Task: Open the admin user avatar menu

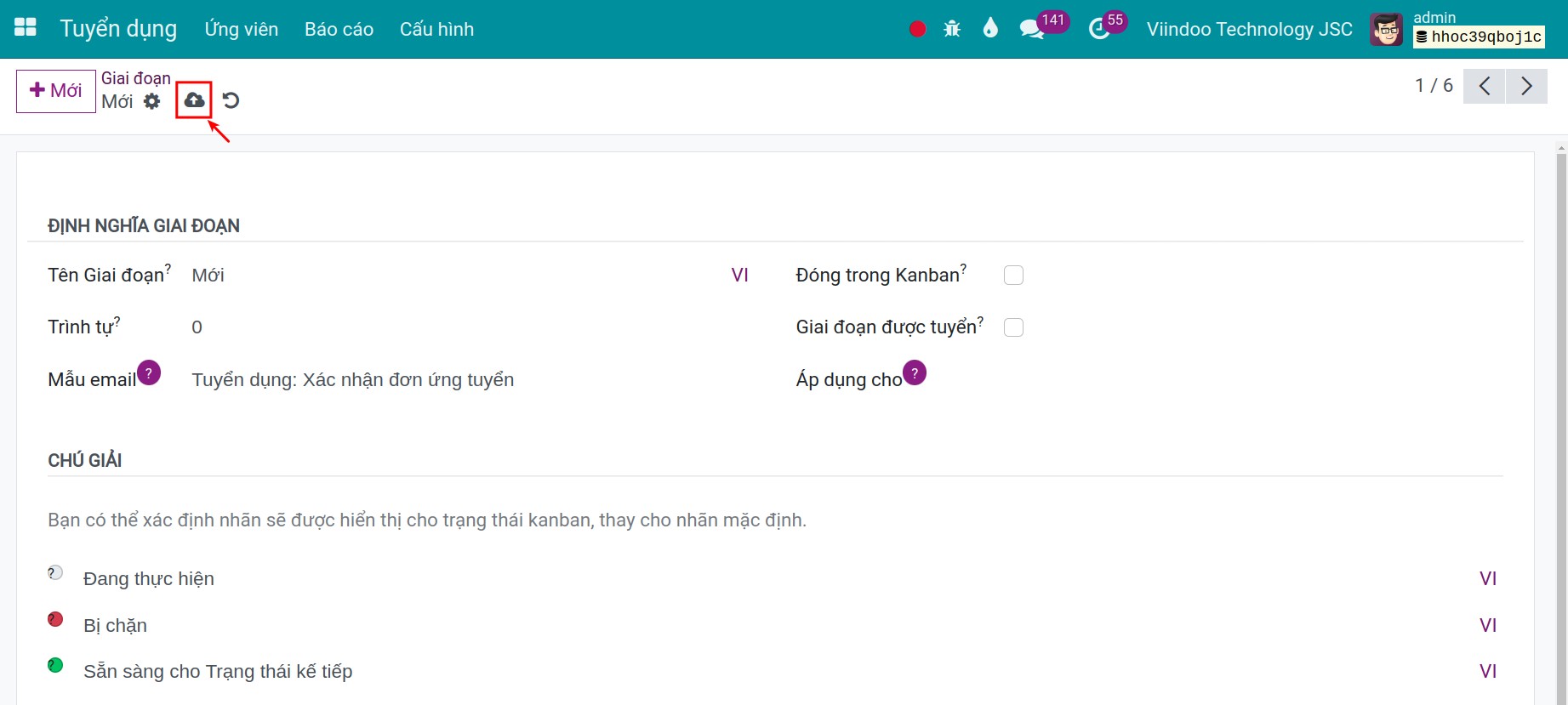Action: (x=1386, y=30)
